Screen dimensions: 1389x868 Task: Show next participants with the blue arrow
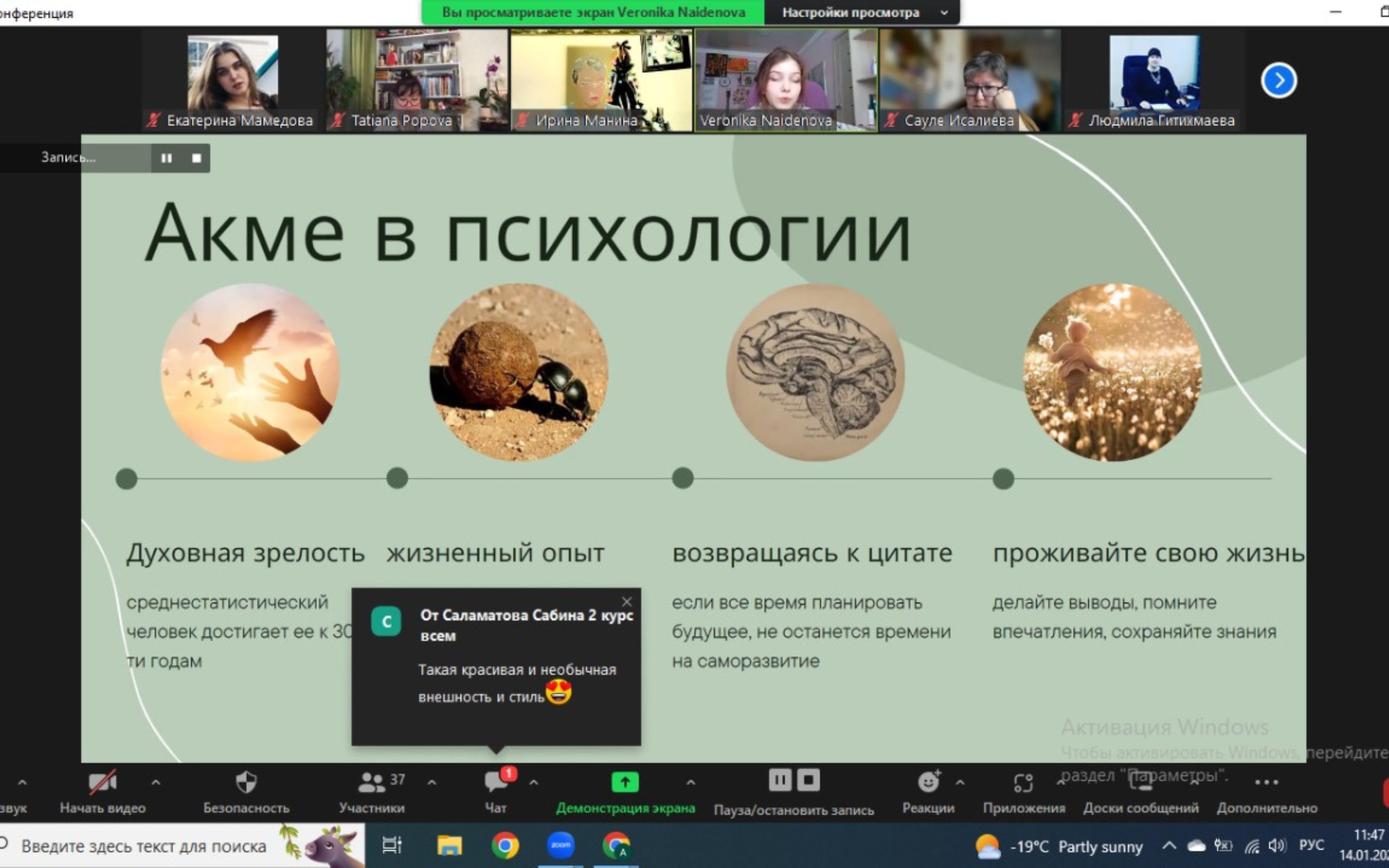point(1278,80)
